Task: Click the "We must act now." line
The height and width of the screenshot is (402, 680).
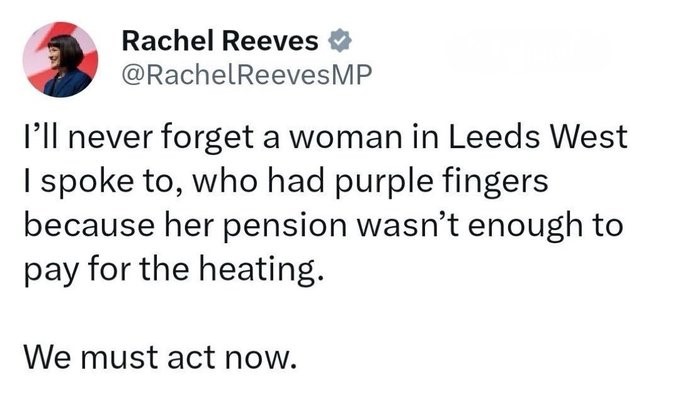Action: coord(160,358)
